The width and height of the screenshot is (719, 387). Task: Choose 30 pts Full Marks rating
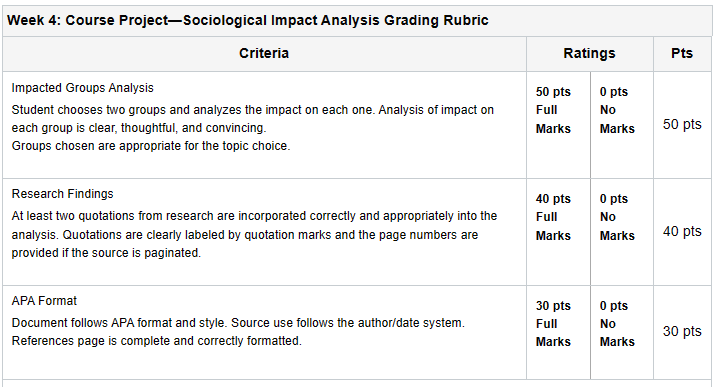click(x=553, y=324)
